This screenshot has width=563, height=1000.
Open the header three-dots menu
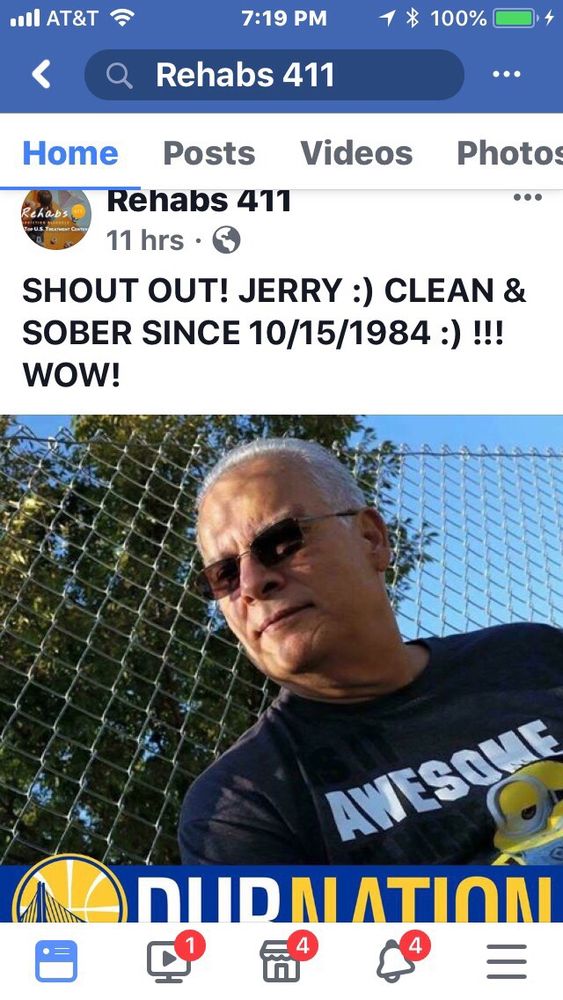coord(507,75)
